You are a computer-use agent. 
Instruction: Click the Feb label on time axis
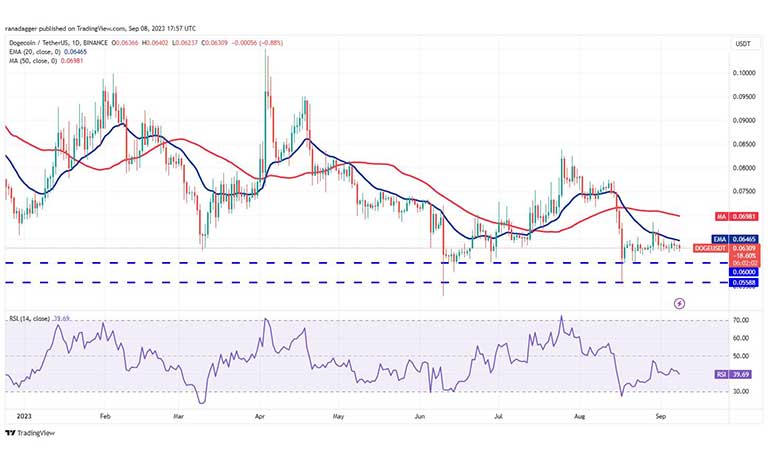coord(105,416)
